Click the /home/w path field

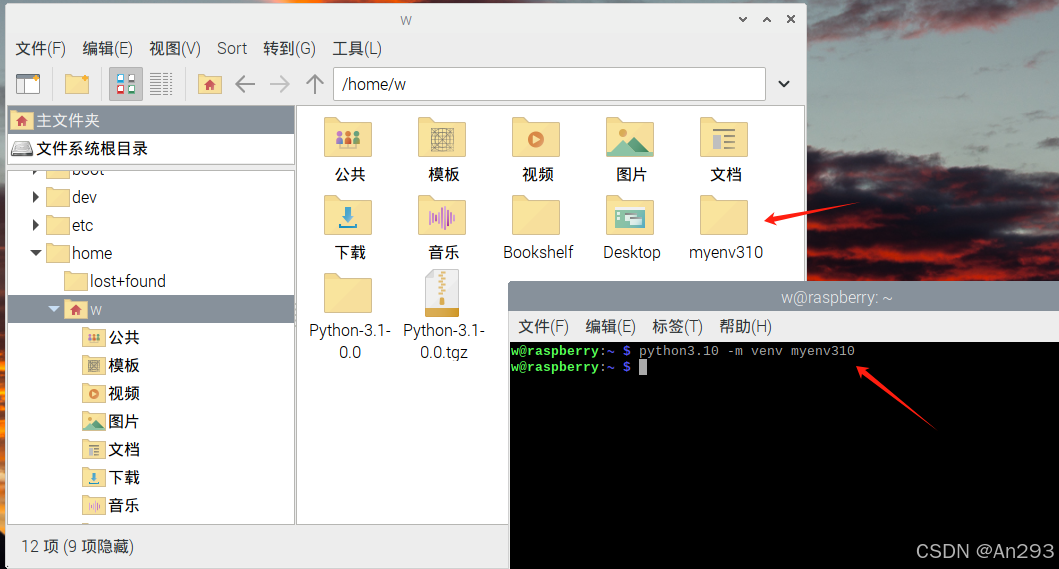pos(549,84)
